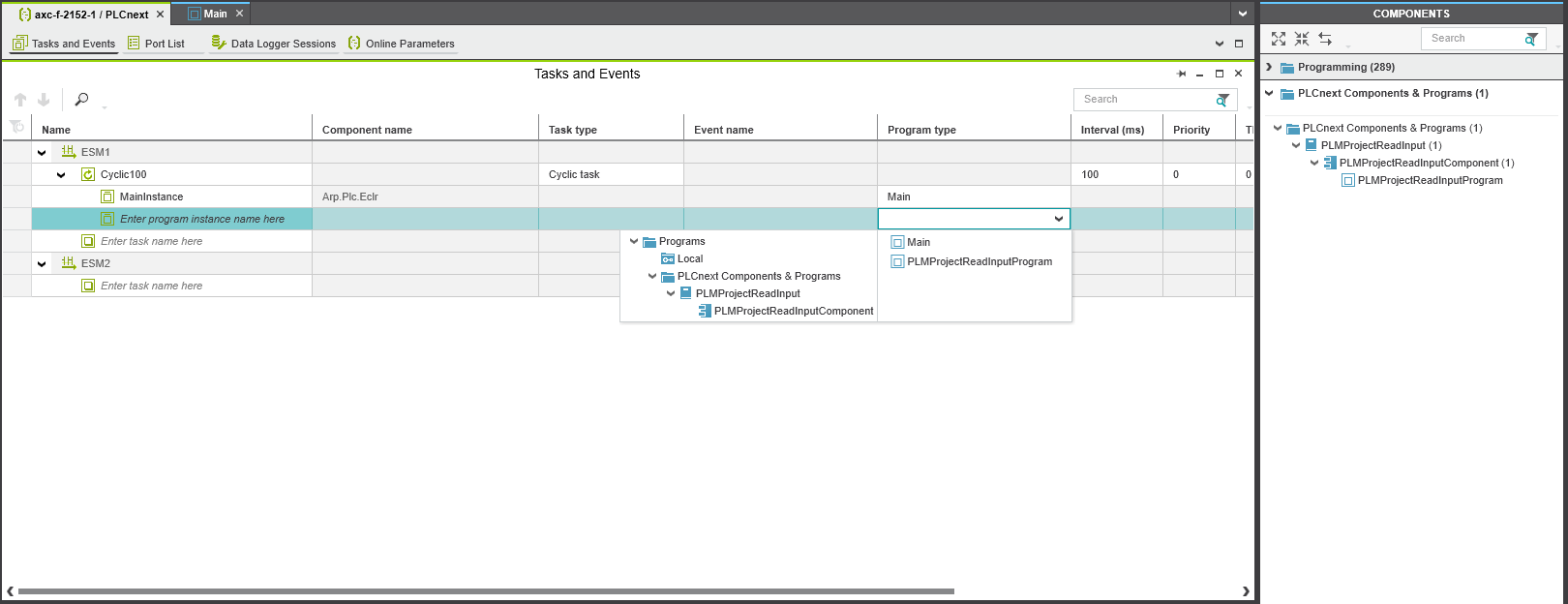
Task: Open the editor tab list dropdown
Action: (1243, 14)
